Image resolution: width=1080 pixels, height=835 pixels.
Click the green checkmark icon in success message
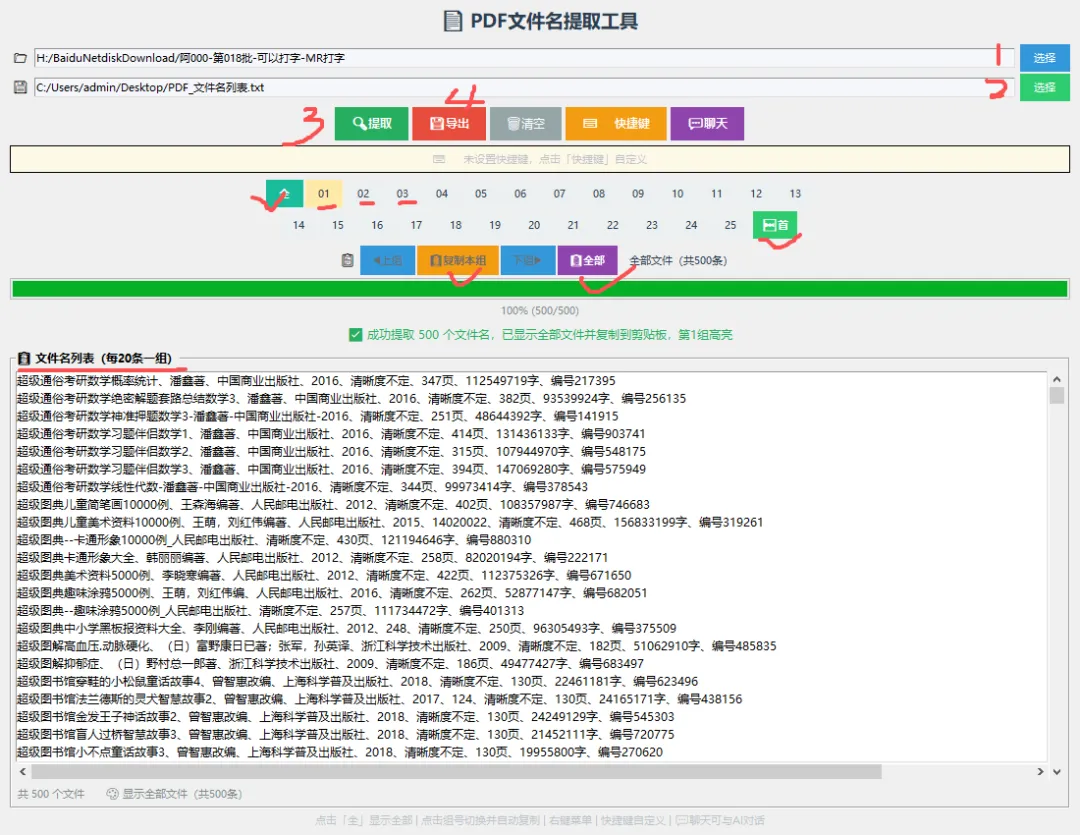click(x=355, y=335)
